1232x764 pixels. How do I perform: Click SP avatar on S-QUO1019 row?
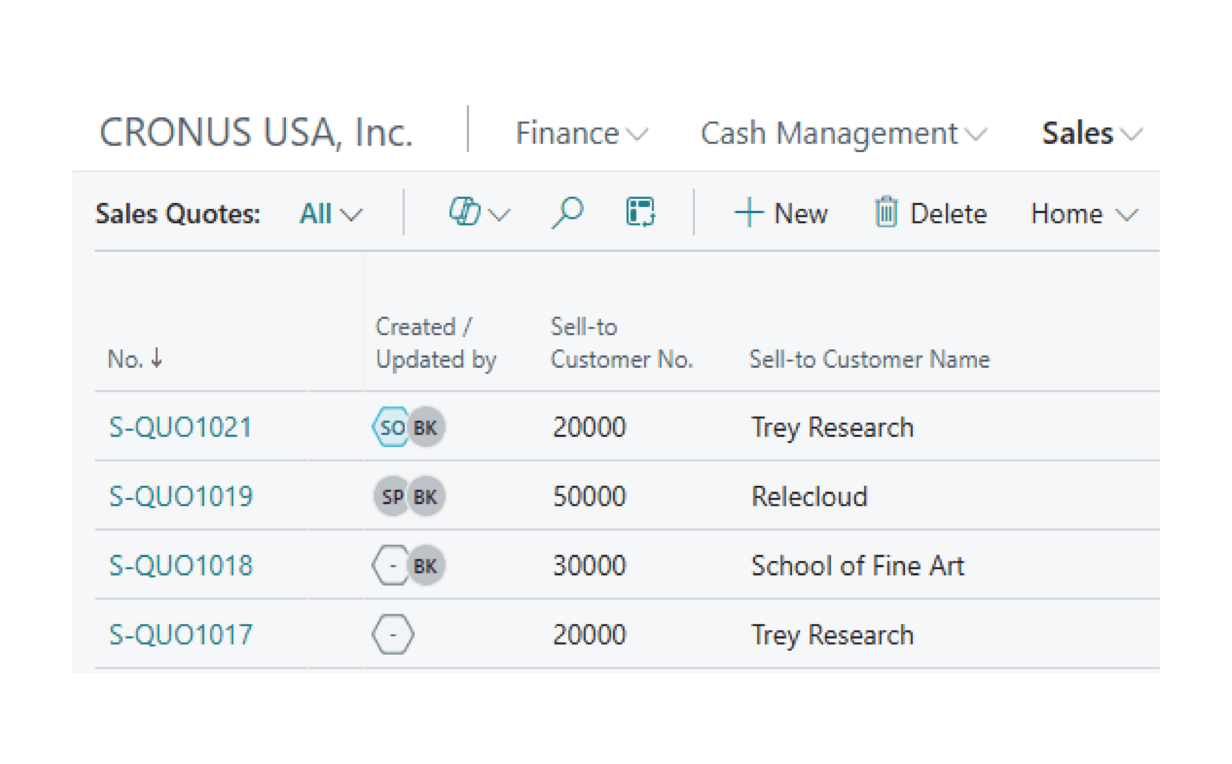(392, 497)
